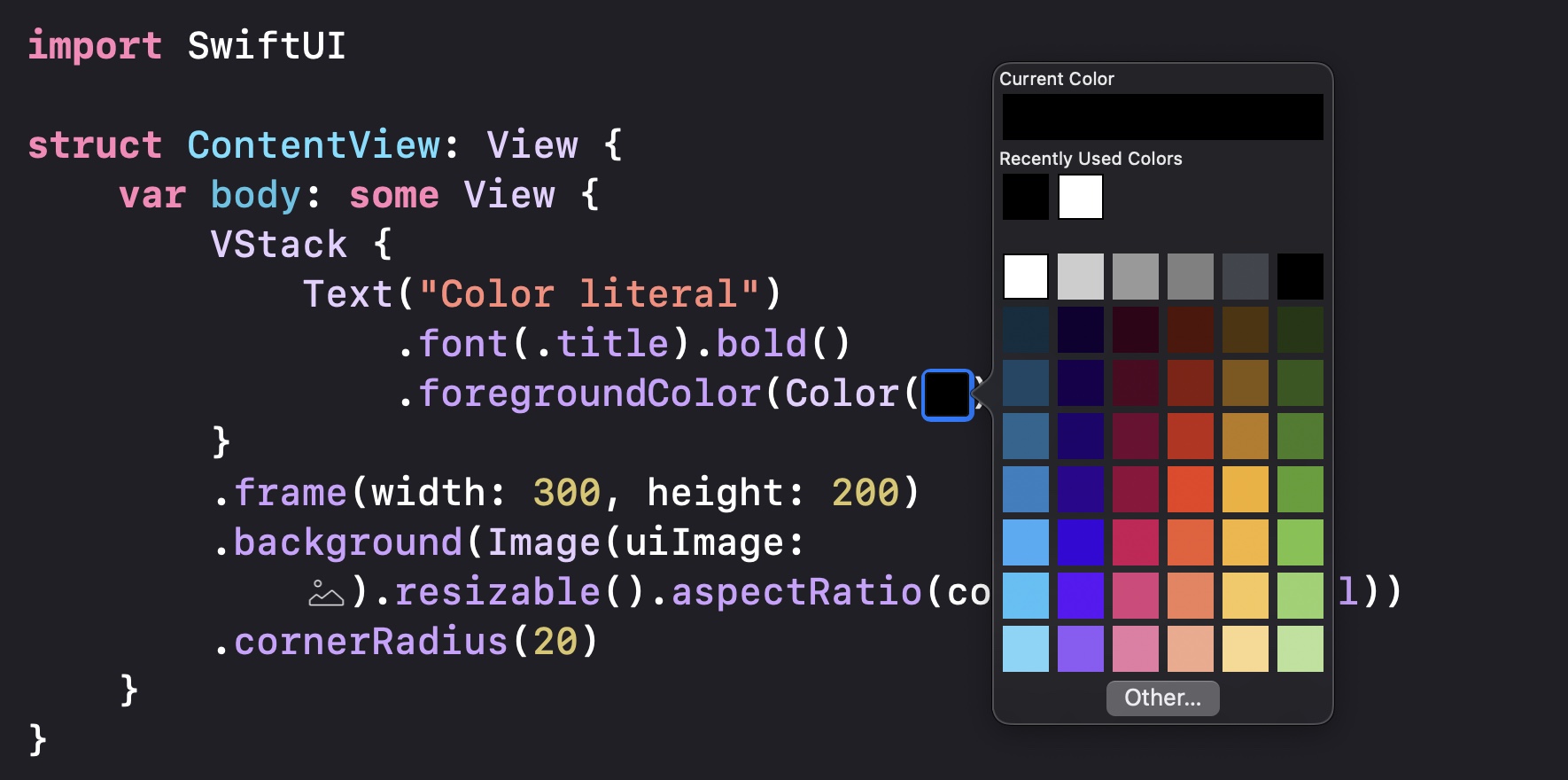Click the 'some' keyword

[394, 195]
